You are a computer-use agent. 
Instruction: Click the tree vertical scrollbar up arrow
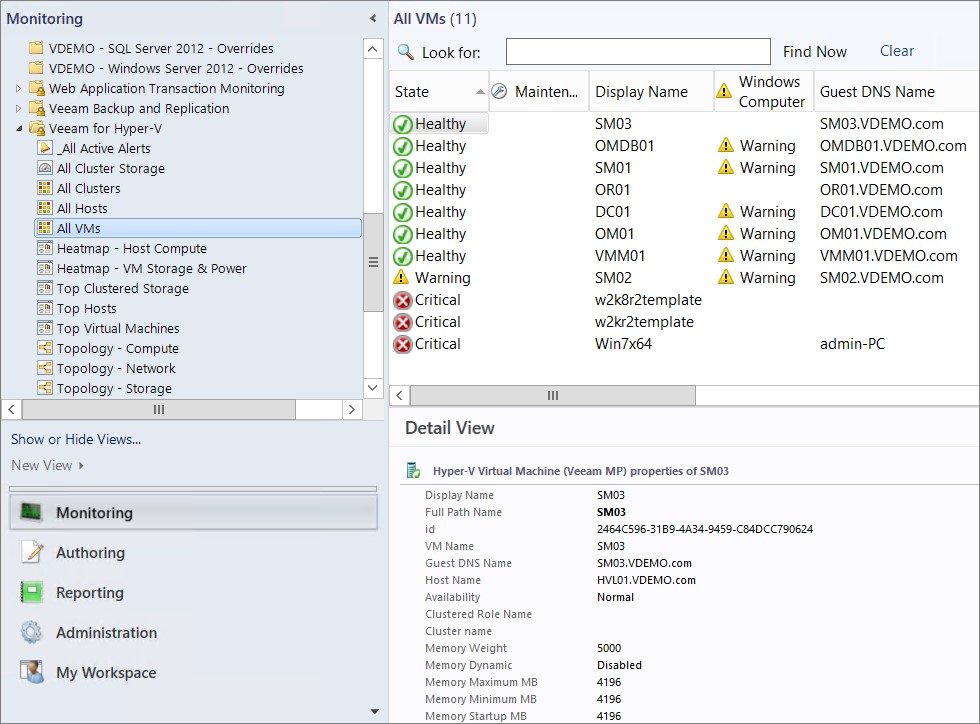(x=373, y=49)
